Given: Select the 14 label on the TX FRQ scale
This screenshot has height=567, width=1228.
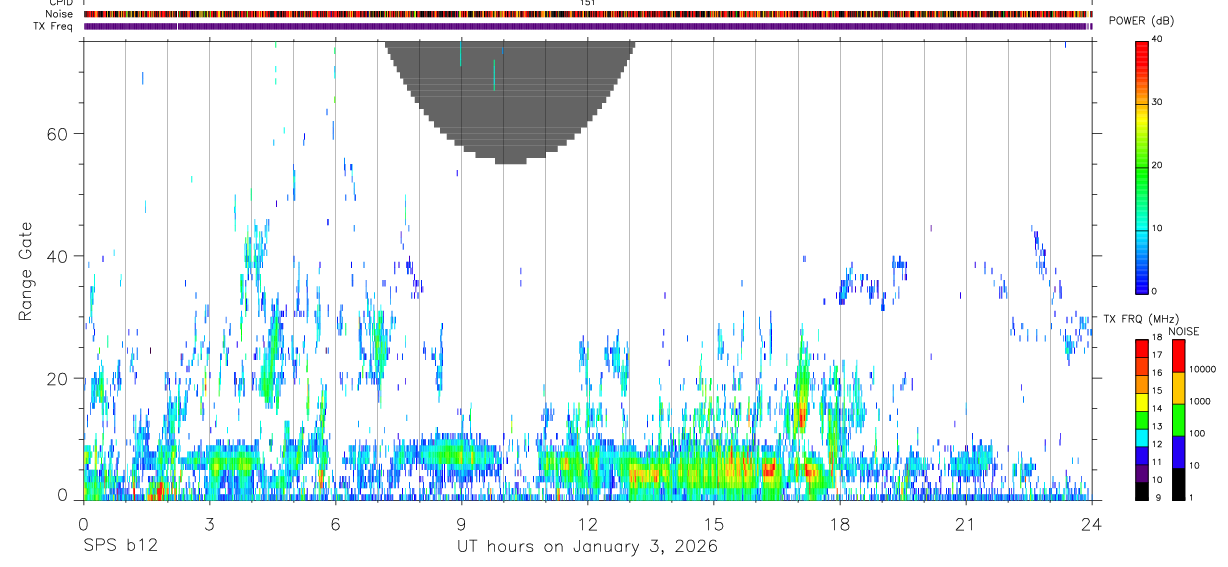Looking at the screenshot, I should point(1157,409).
